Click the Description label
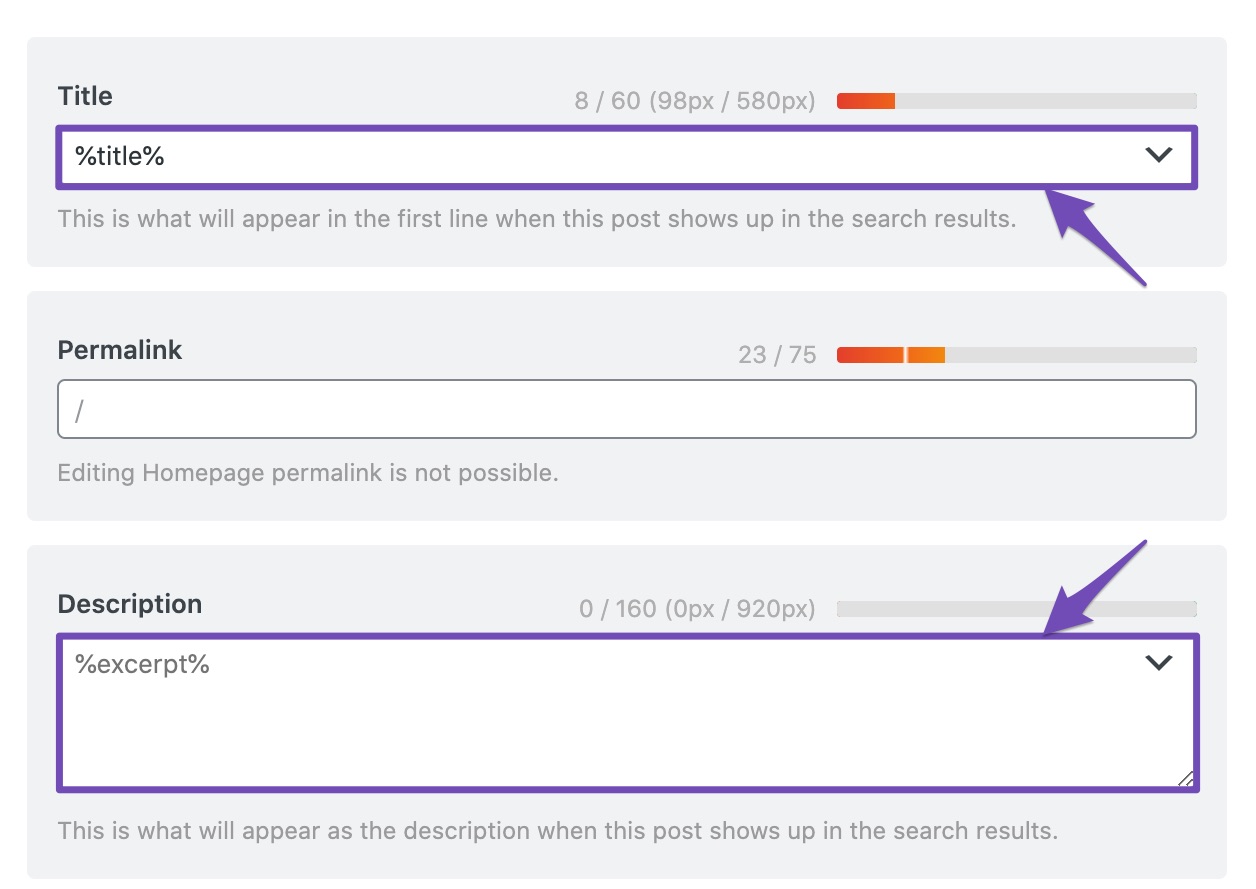Viewport: 1256px width, 889px height. [130, 605]
